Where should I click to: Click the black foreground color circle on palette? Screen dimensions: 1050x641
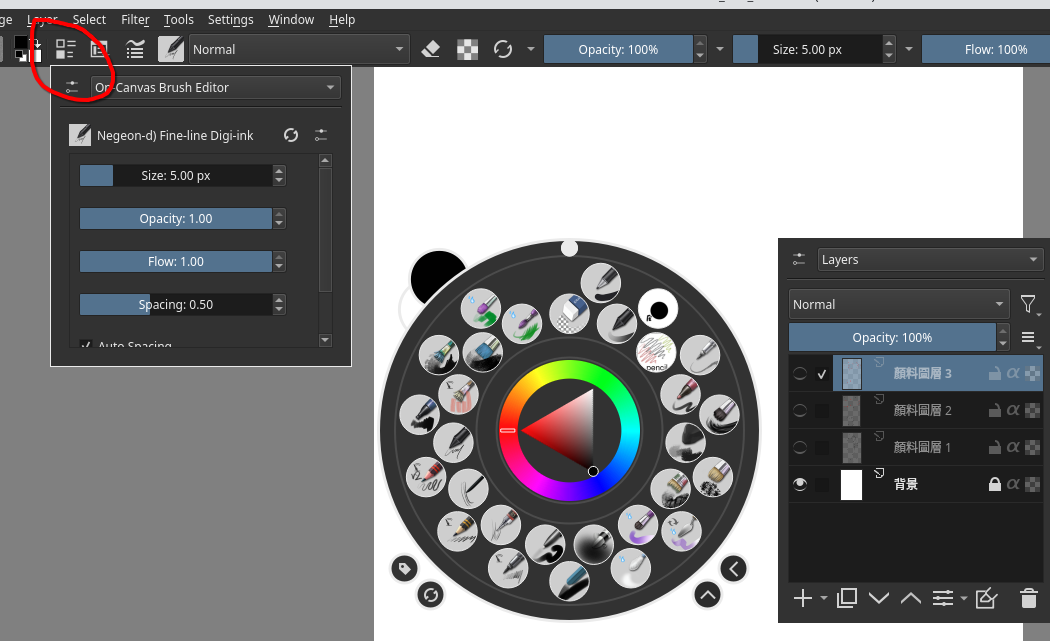[x=436, y=273]
